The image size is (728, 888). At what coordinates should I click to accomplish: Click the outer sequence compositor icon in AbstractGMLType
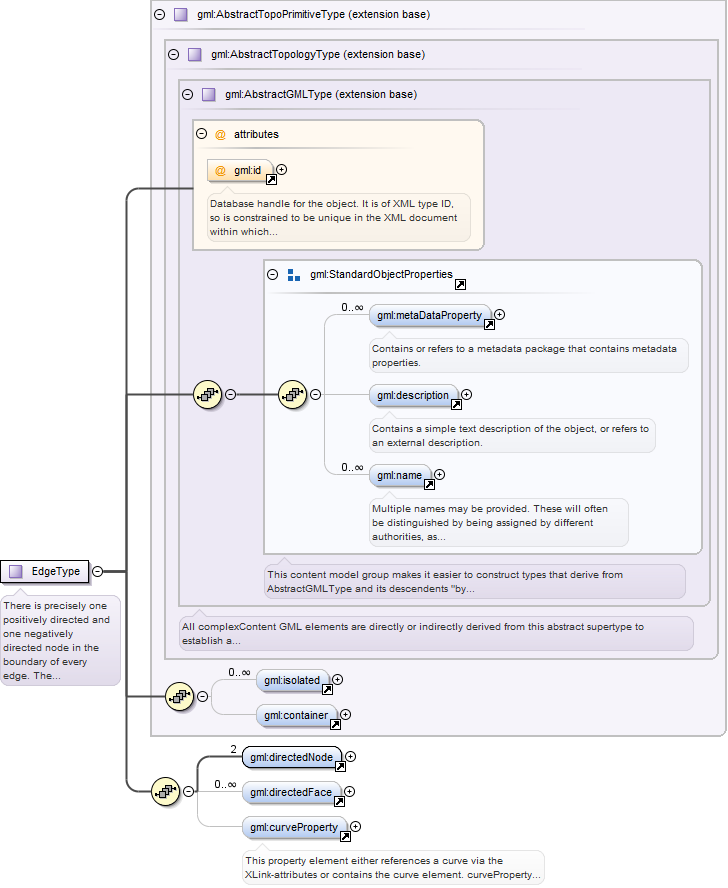207,395
